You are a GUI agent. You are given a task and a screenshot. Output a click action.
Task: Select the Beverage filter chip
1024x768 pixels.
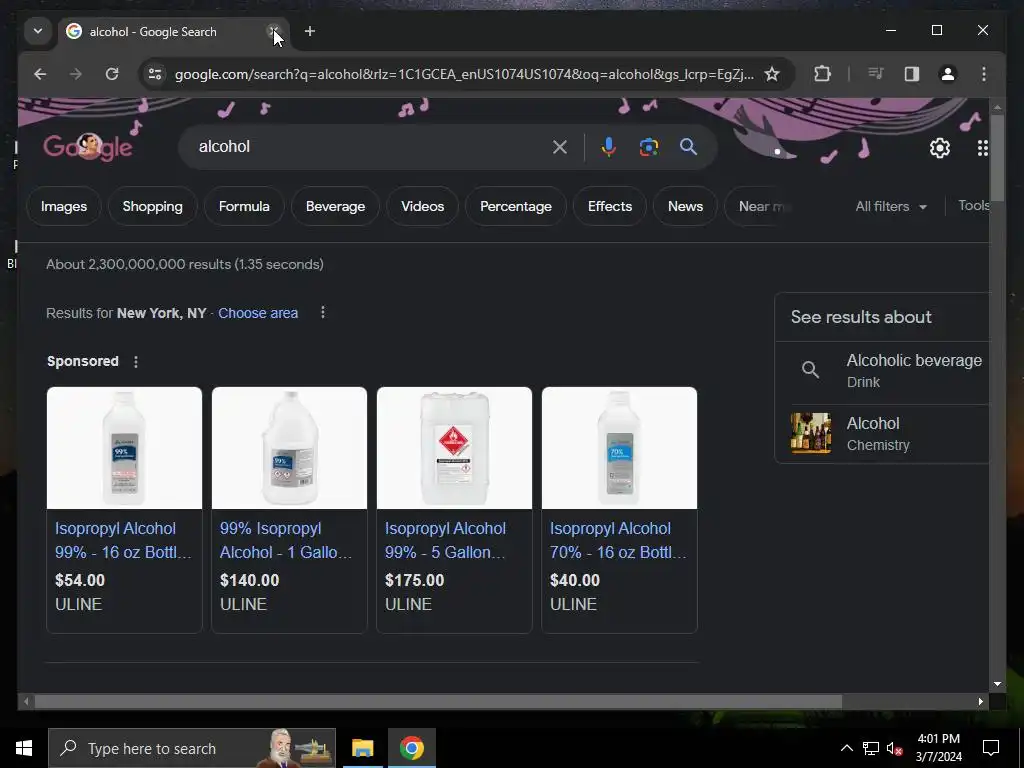pos(336,206)
